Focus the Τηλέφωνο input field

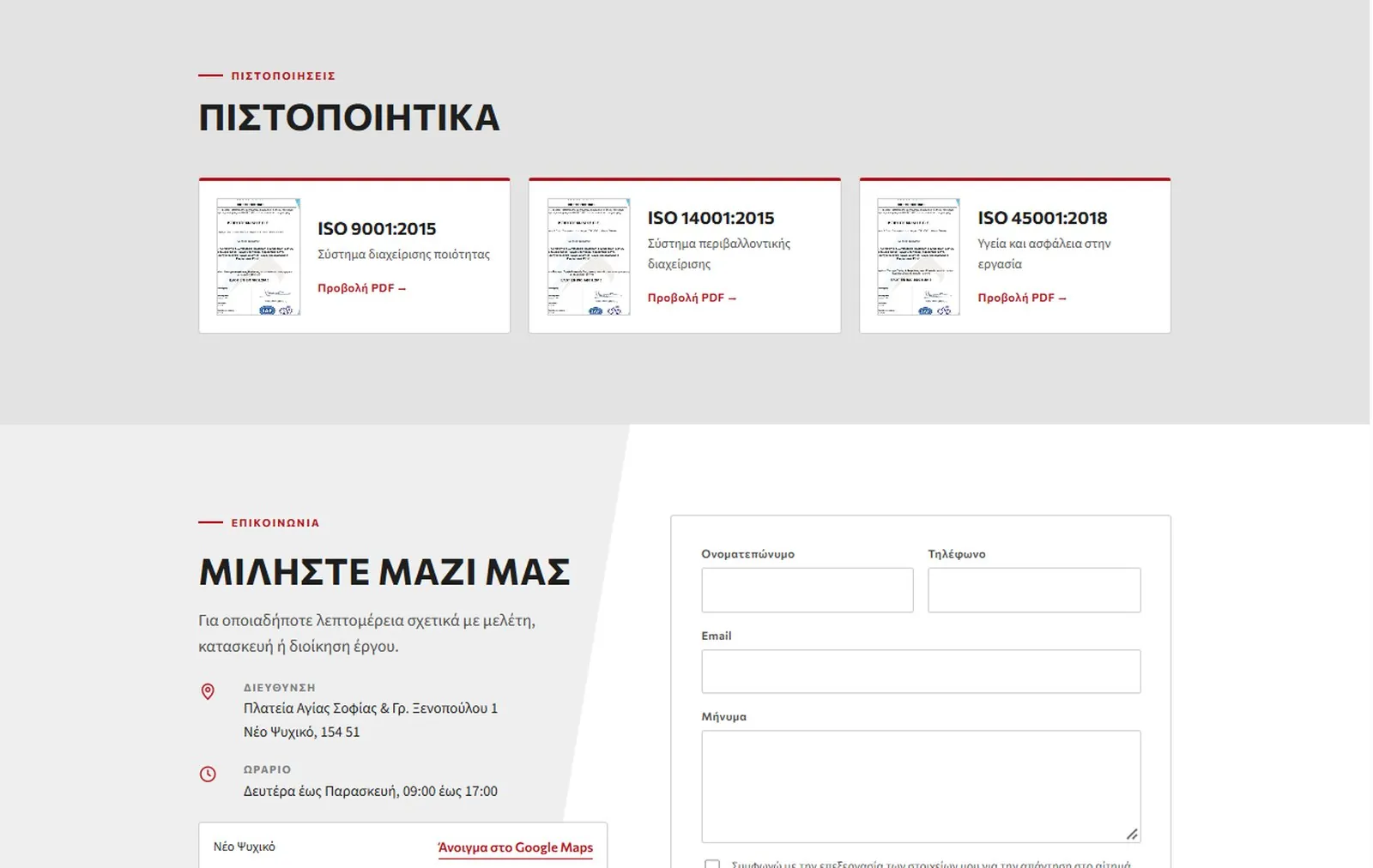pos(1034,590)
